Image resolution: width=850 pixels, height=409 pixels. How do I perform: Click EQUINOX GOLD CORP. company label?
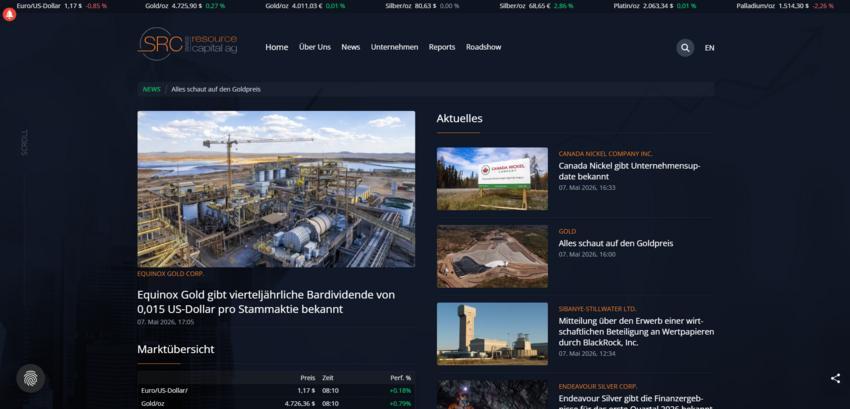171,274
